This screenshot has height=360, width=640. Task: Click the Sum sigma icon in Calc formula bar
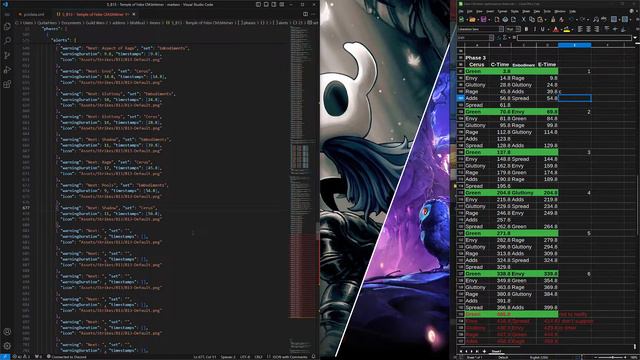[504, 38]
